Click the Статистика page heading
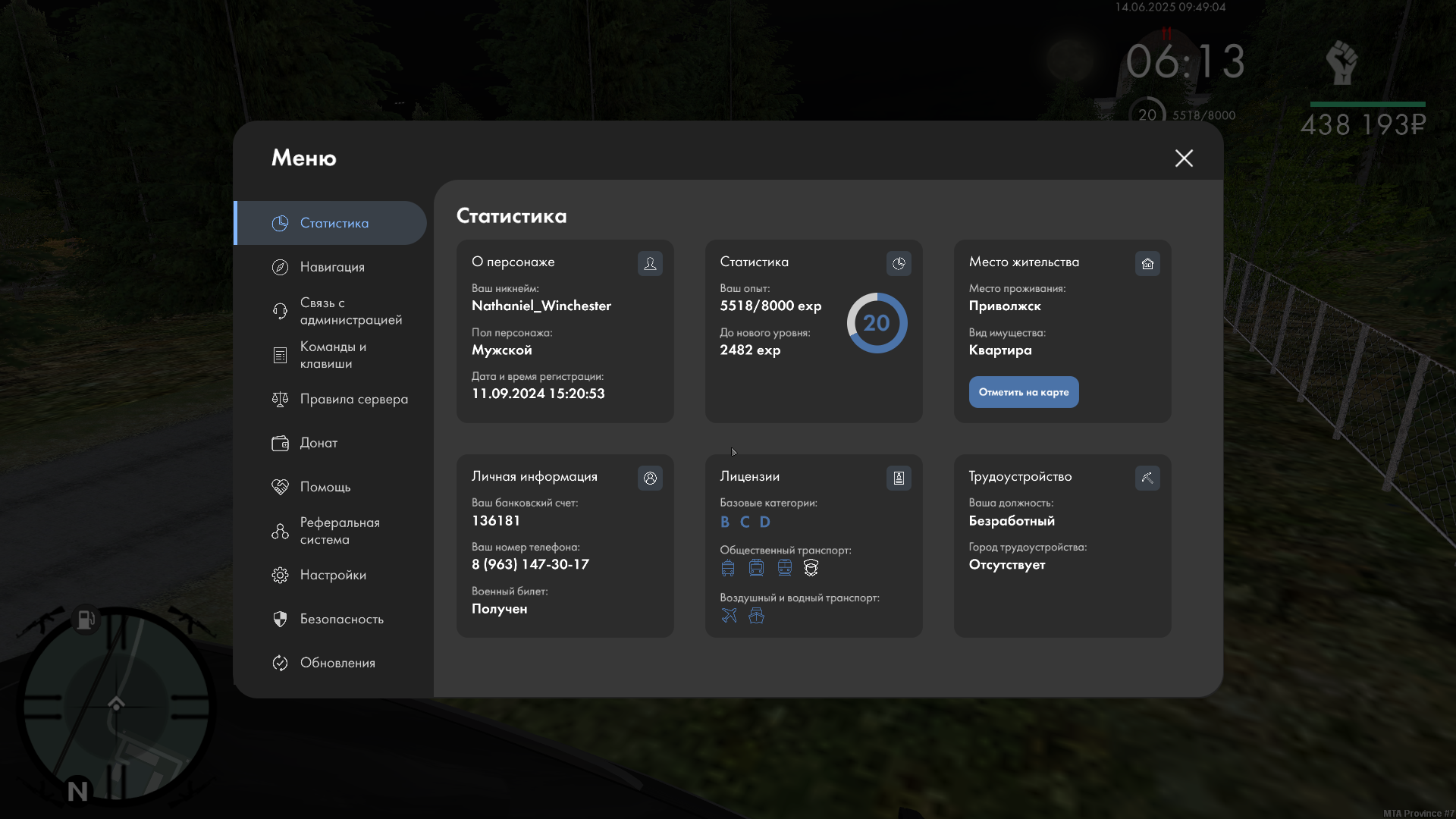 pyautogui.click(x=512, y=216)
